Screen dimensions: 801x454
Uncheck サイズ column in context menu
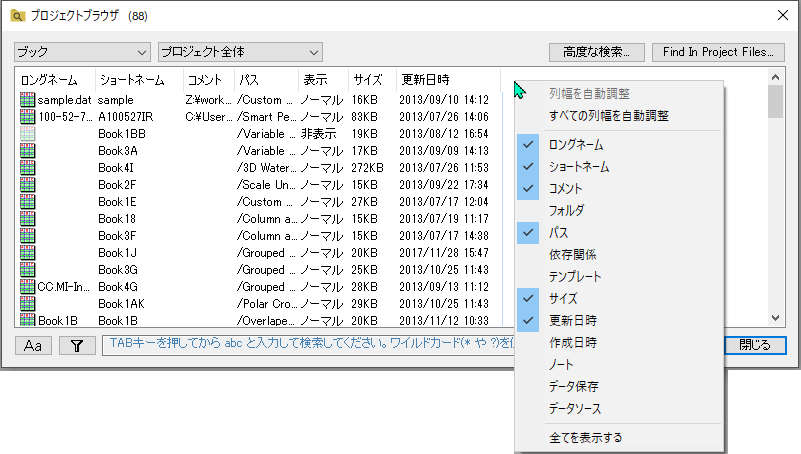[620, 298]
